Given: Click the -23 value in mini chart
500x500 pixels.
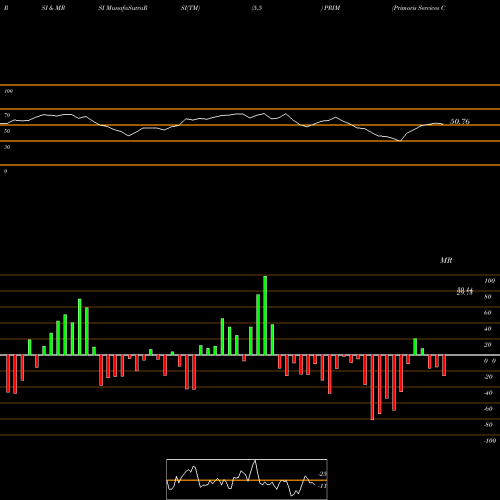Looking at the screenshot, I should (x=323, y=474).
